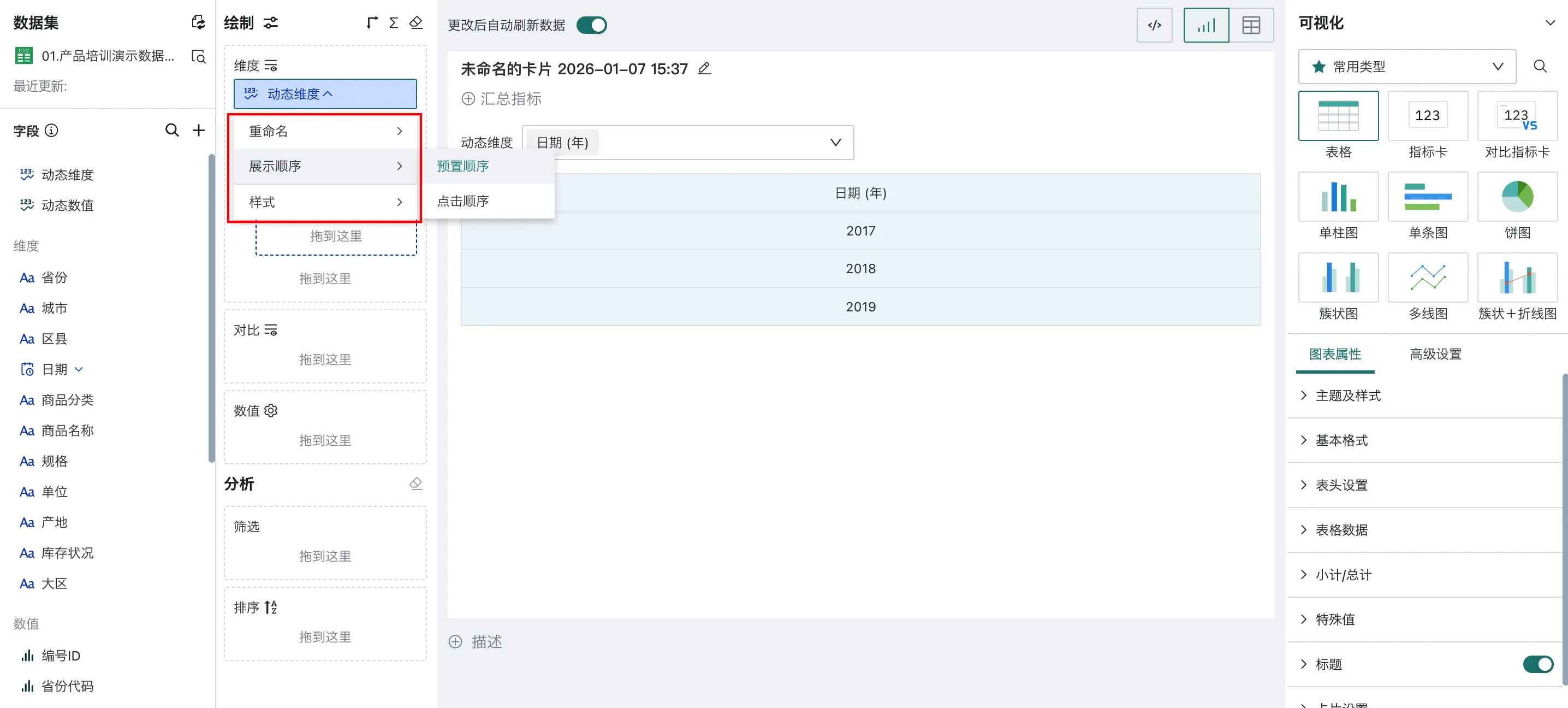This screenshot has height=708, width=1568.
Task: Click the dataset switch icon
Action: [198, 22]
